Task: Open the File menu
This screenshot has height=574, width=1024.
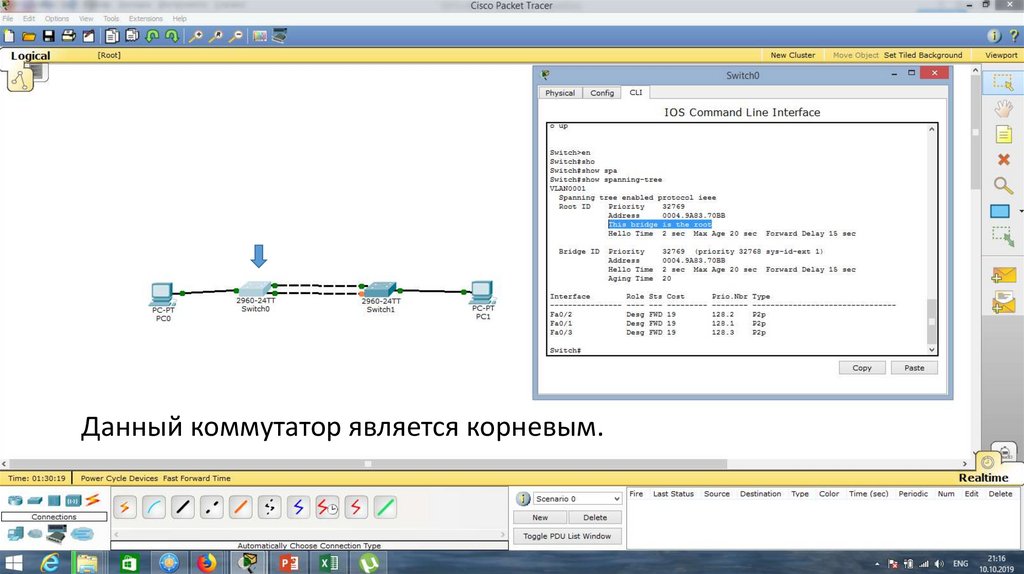Action: pyautogui.click(x=7, y=18)
